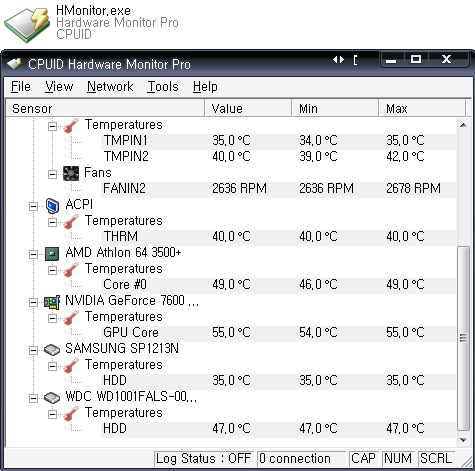Click the Min column header

[x=336, y=108]
